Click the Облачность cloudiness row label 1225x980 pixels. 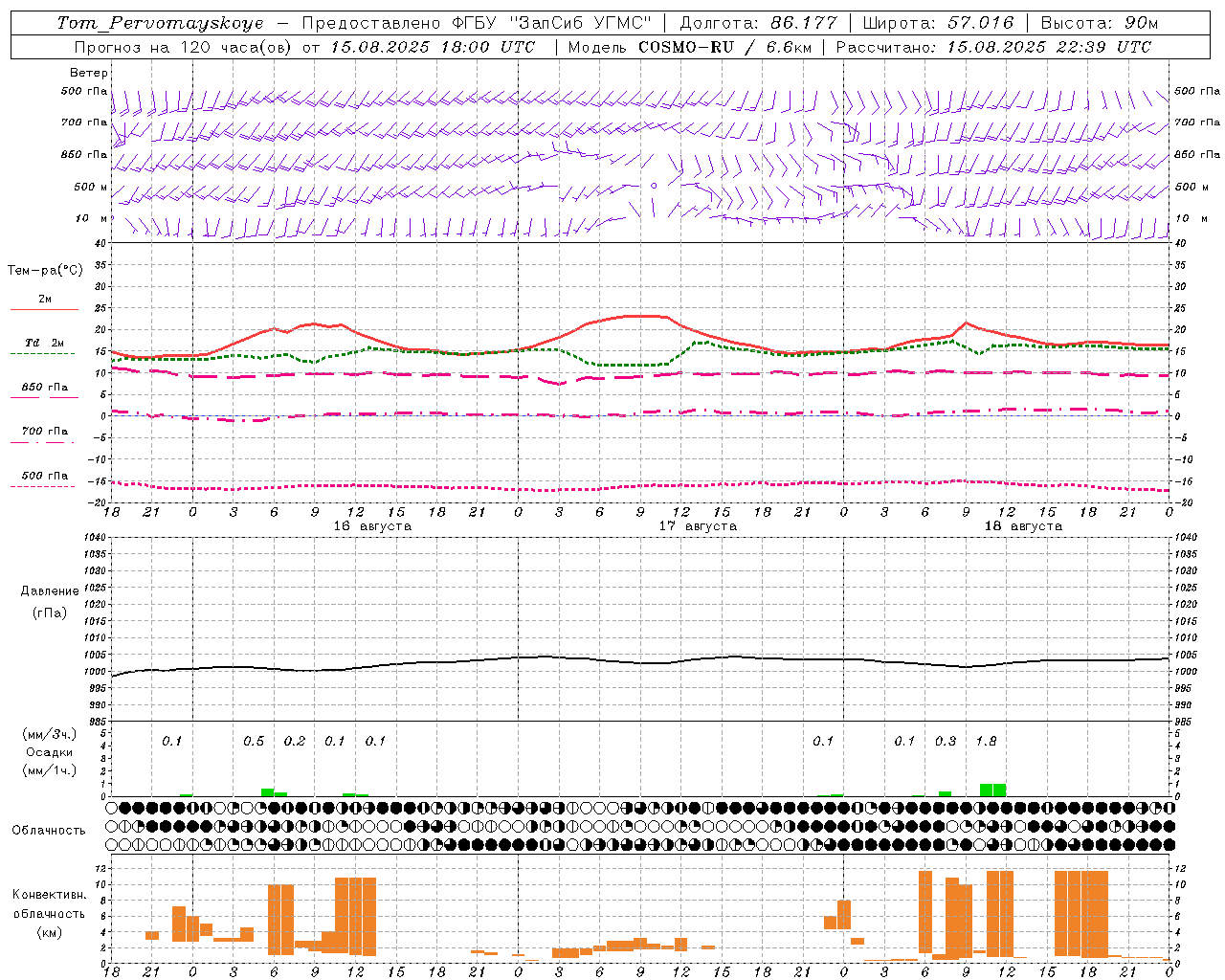tap(49, 831)
